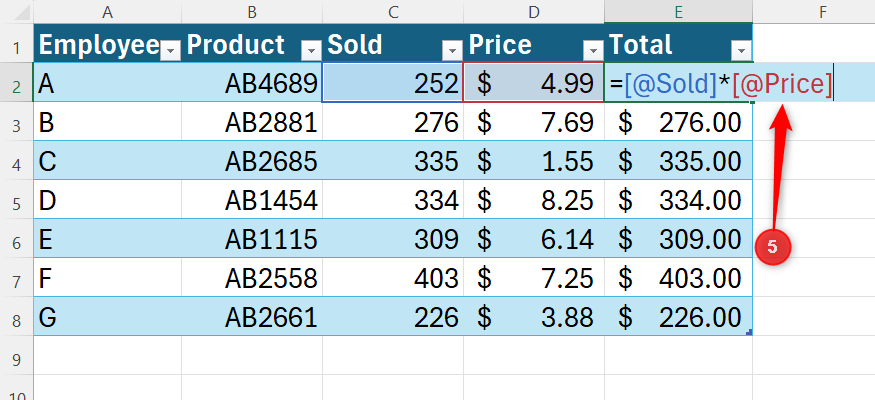Select price cell $ 4.99
Image resolution: width=875 pixels, height=400 pixels.
click(534, 82)
